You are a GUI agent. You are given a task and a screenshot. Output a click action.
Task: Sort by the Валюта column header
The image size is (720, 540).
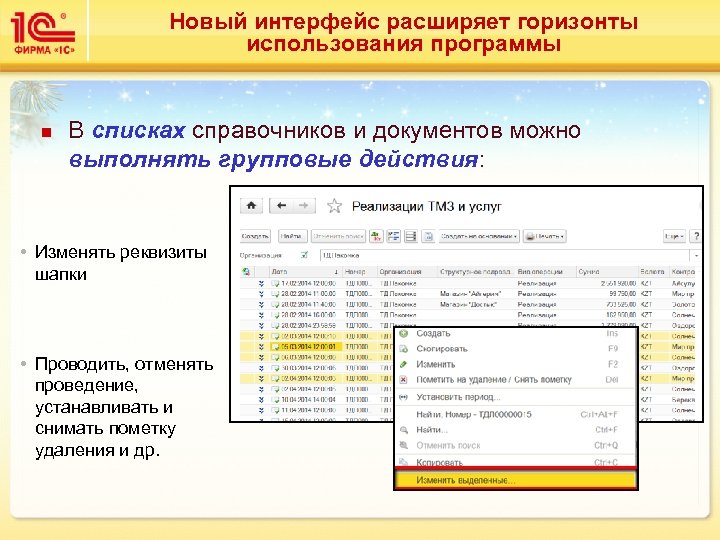(x=654, y=272)
